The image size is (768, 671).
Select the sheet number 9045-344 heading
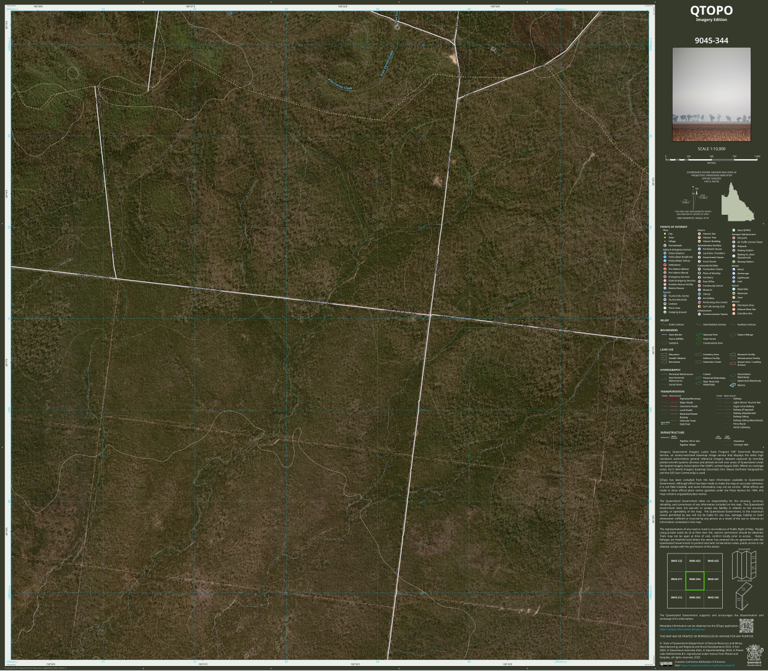coord(711,41)
